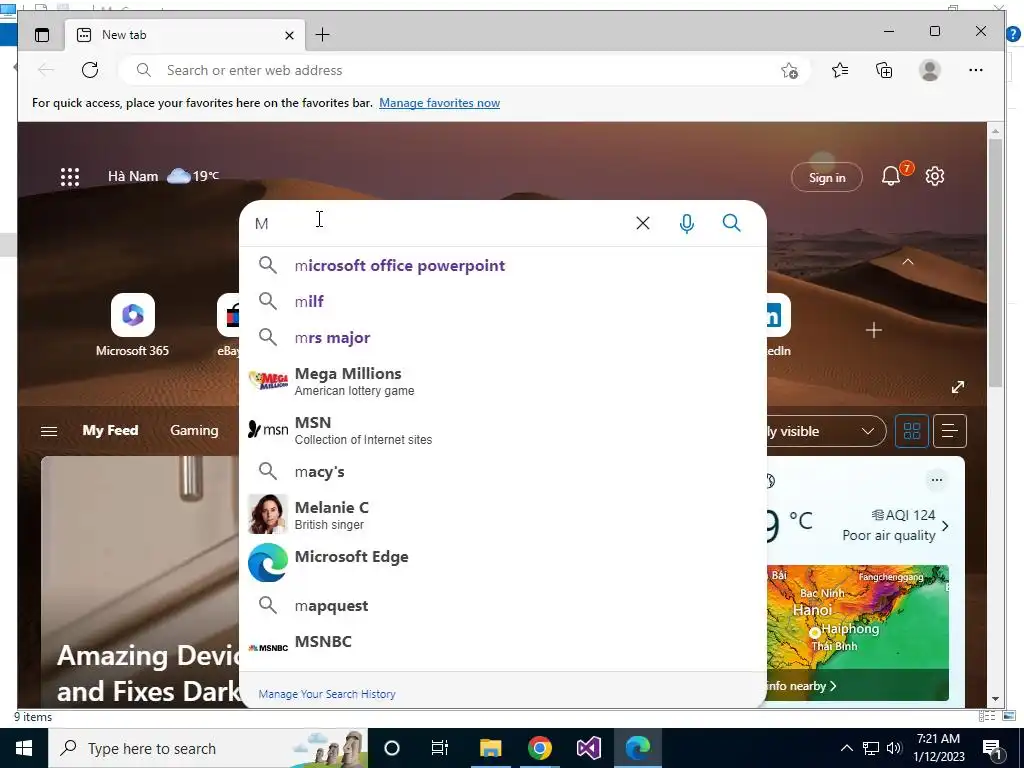The height and width of the screenshot is (768, 1024).
Task: Expand the background image view
Action: (957, 387)
